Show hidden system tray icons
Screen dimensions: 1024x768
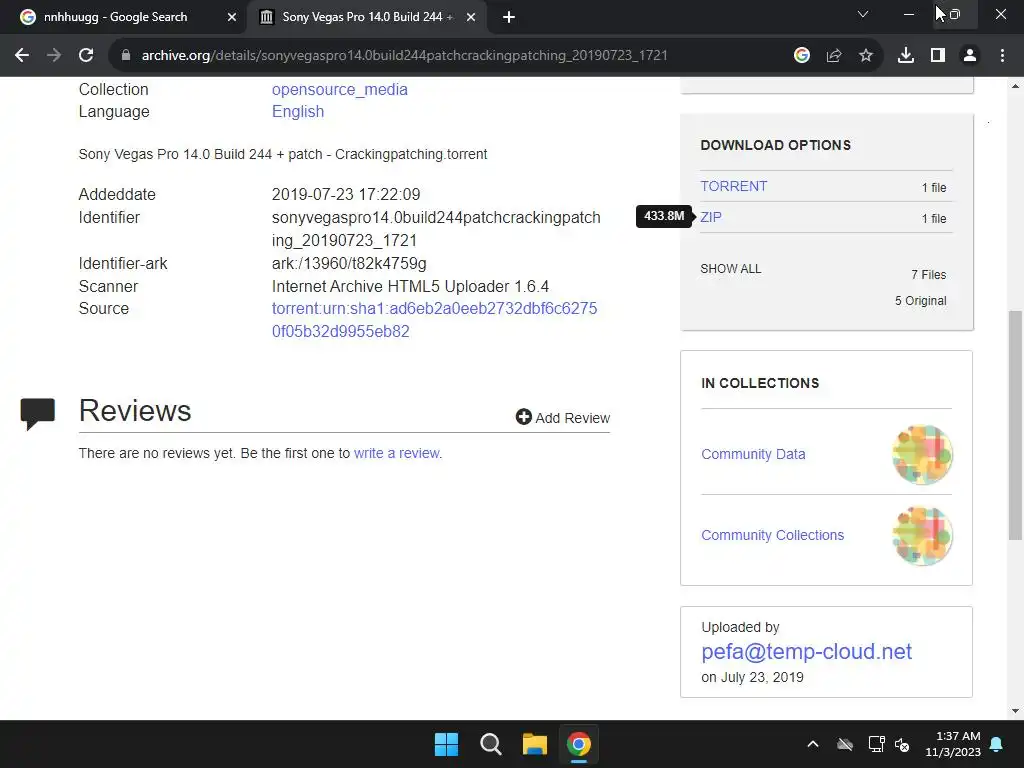tap(812, 744)
